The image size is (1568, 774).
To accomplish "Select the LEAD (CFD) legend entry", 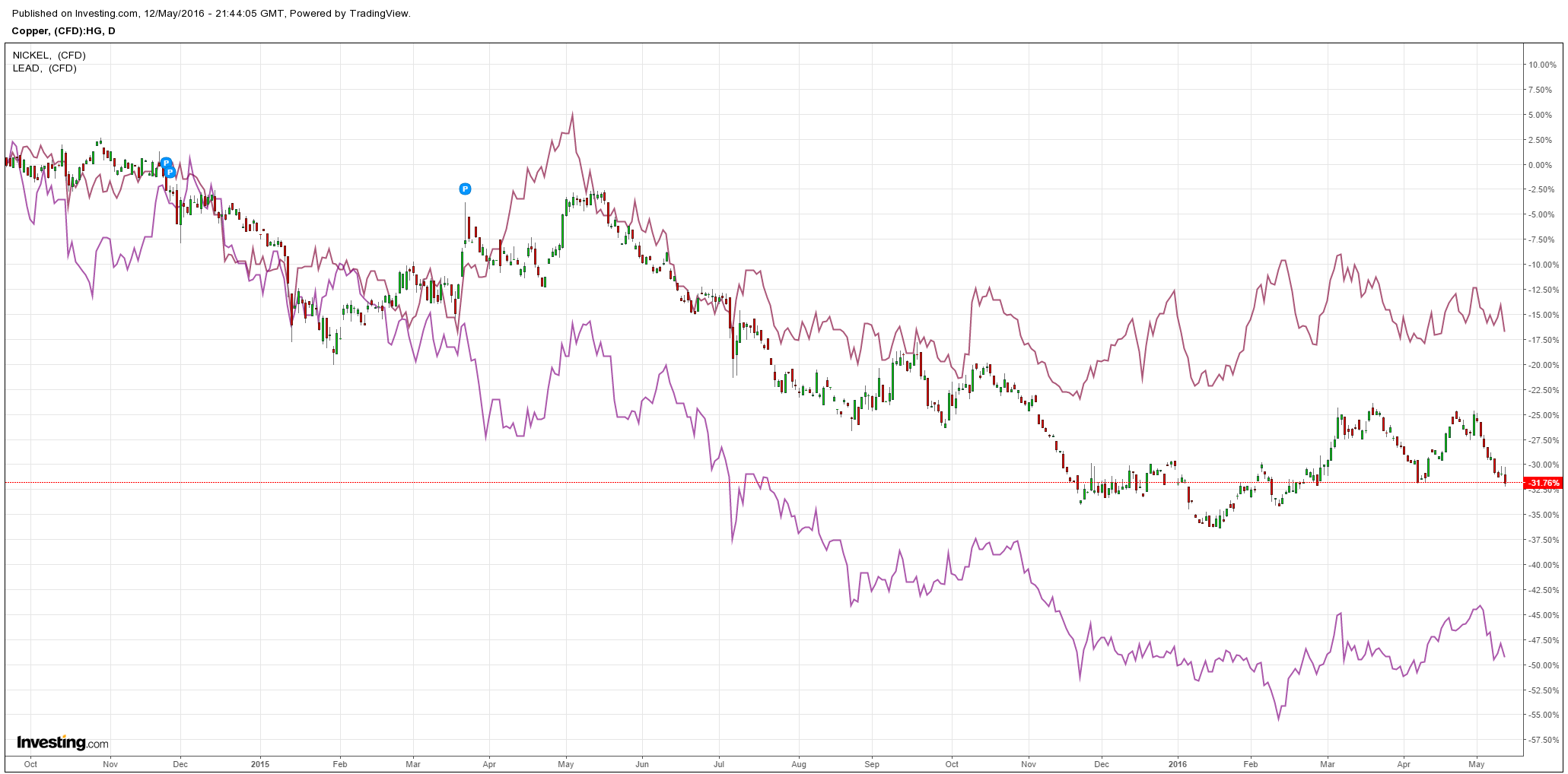I will tap(45, 68).
